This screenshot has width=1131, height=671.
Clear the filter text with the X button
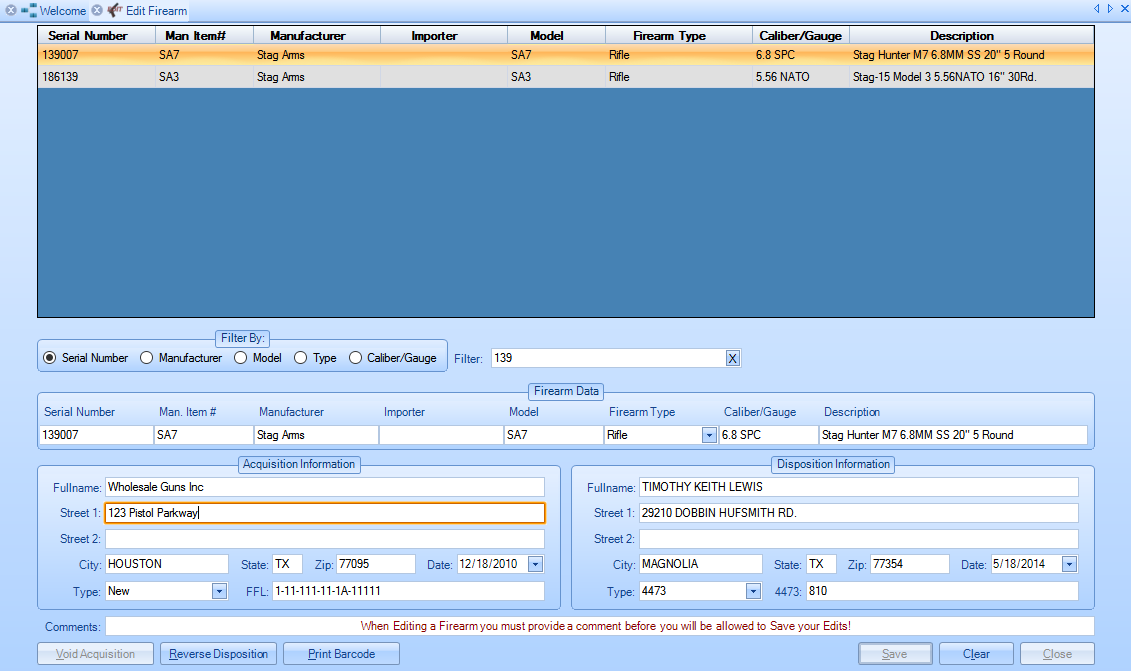(x=732, y=359)
